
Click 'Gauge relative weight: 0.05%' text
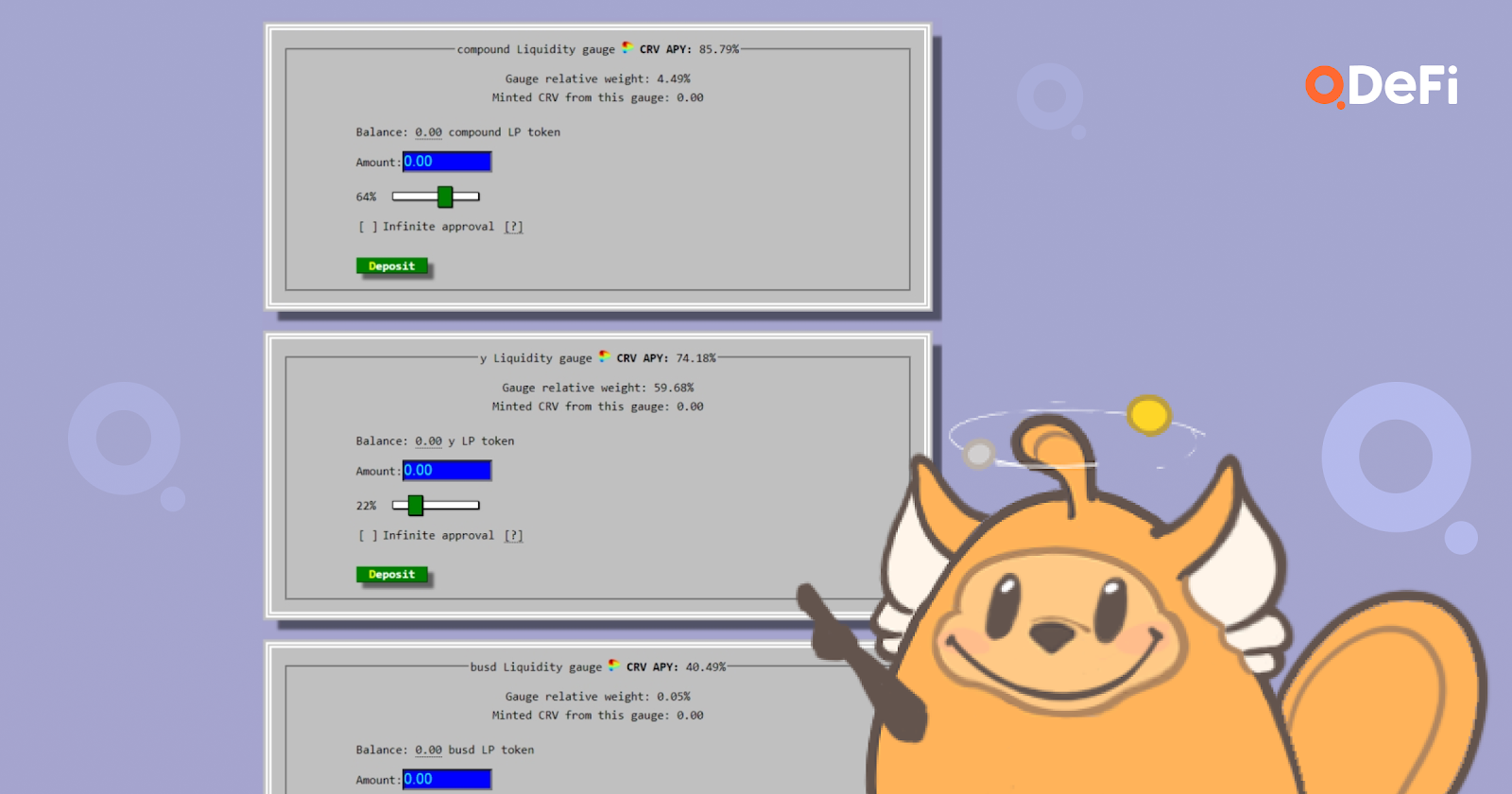(x=597, y=697)
